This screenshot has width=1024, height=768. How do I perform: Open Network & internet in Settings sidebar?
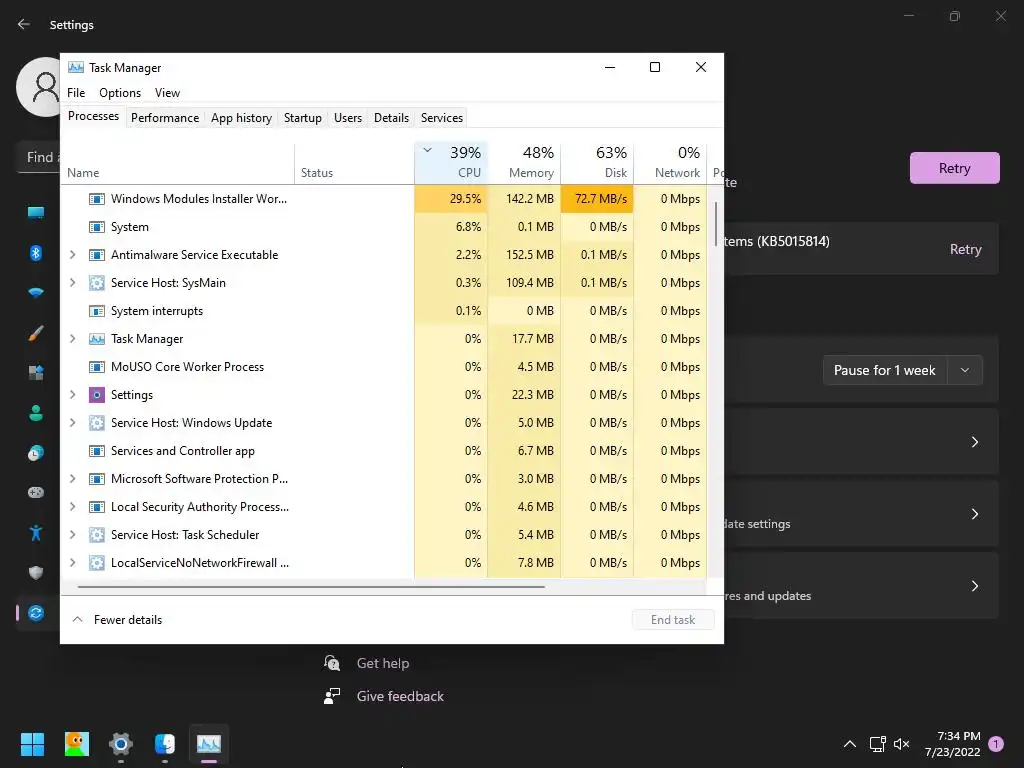click(36, 292)
